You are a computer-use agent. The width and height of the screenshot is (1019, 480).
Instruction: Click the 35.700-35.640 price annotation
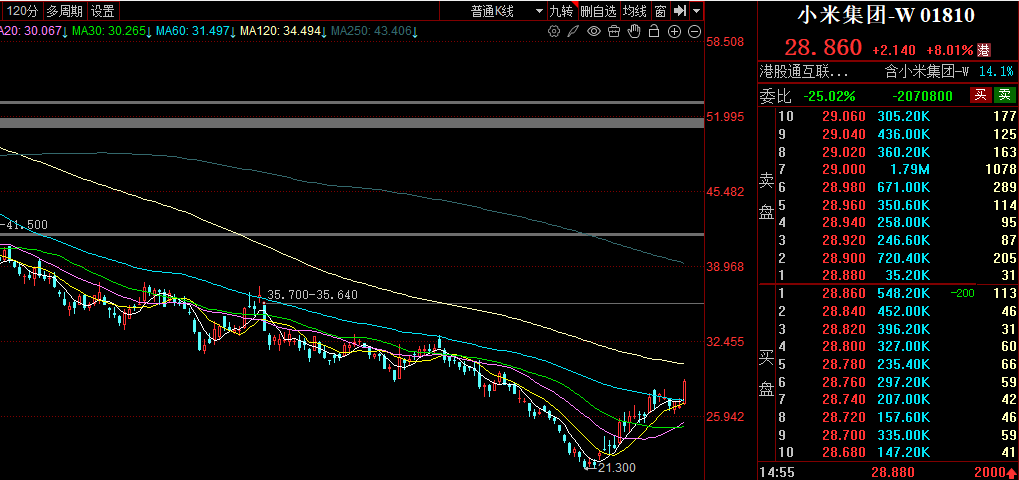click(313, 295)
